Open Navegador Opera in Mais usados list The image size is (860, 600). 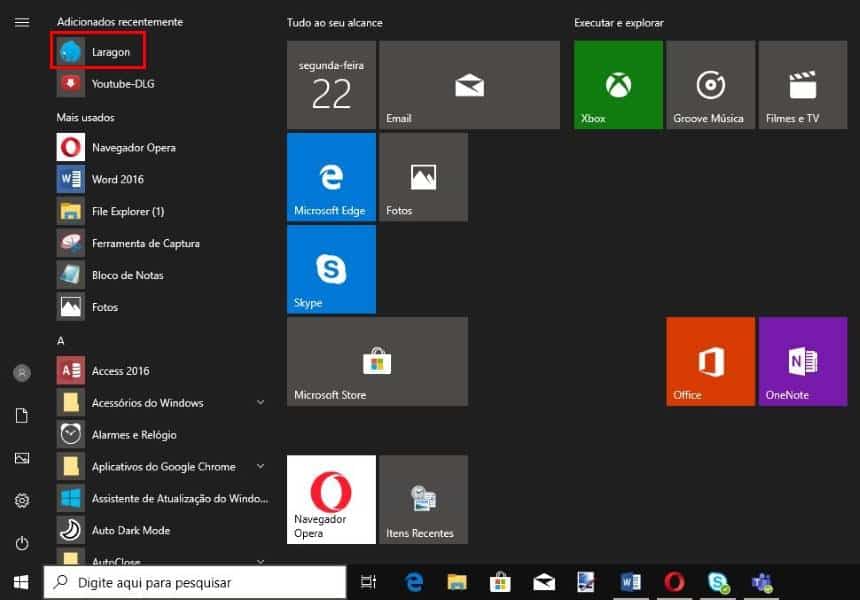[x=162, y=147]
